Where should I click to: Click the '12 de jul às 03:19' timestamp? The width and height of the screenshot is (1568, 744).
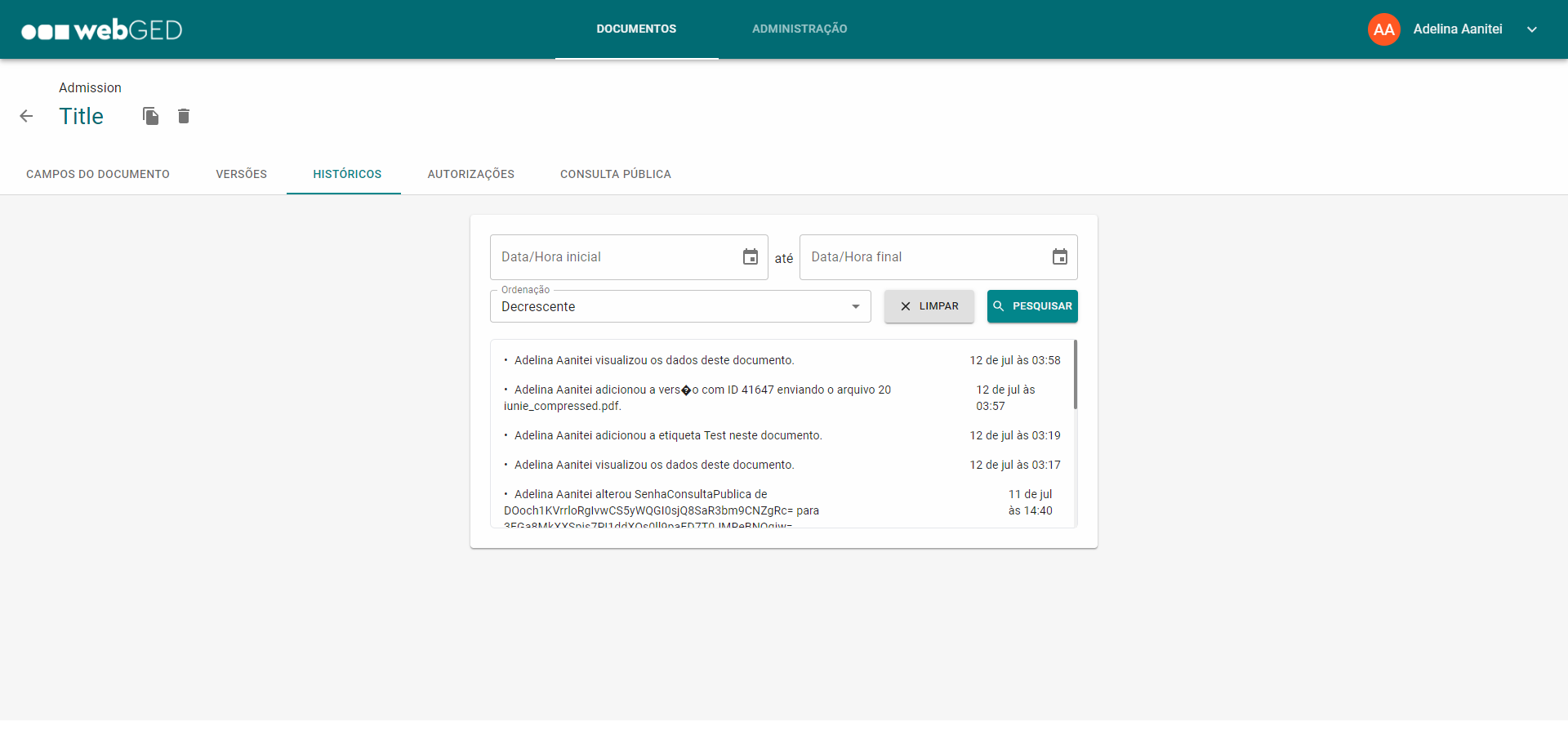(x=1015, y=435)
